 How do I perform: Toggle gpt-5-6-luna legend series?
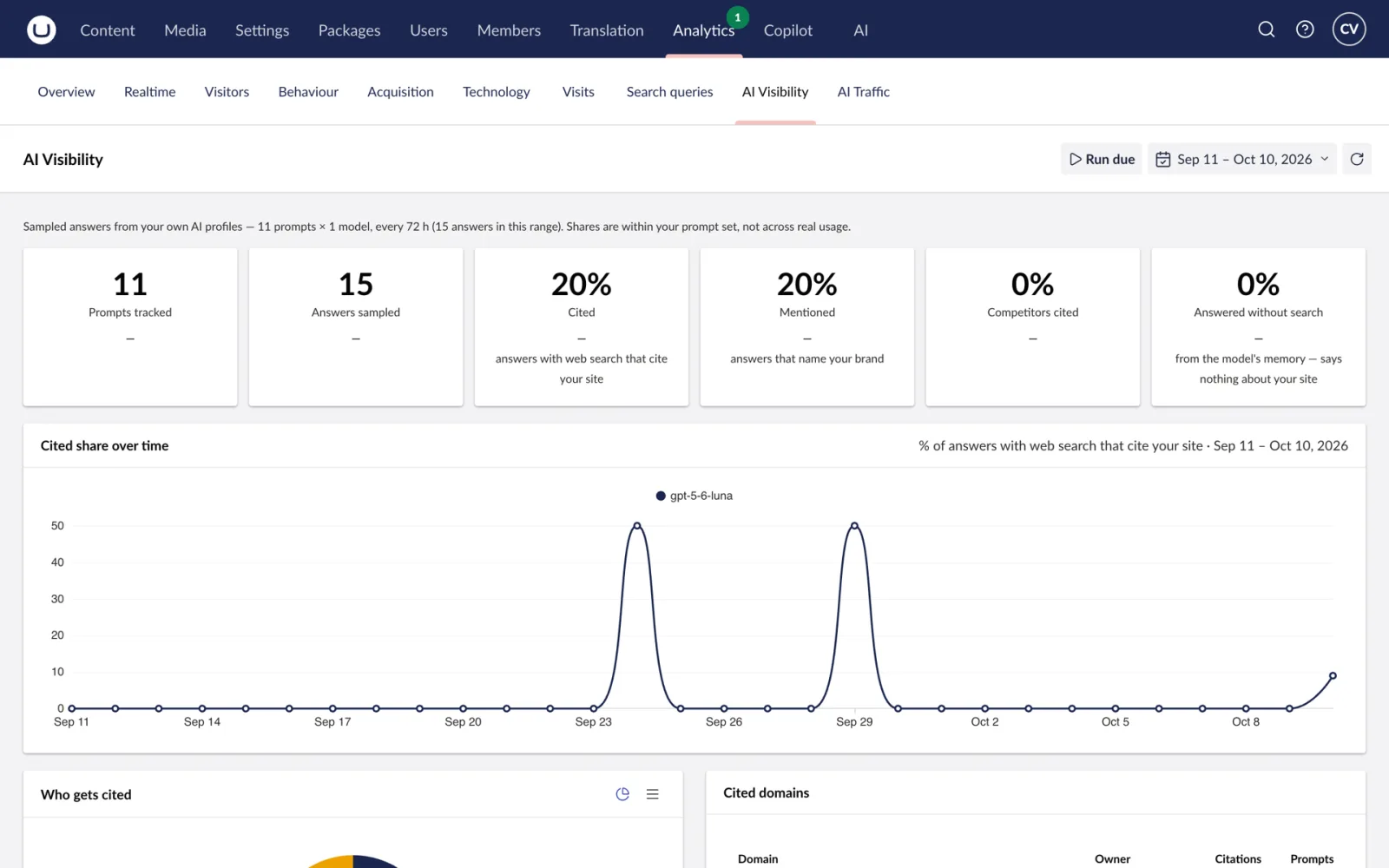pyautogui.click(x=694, y=496)
